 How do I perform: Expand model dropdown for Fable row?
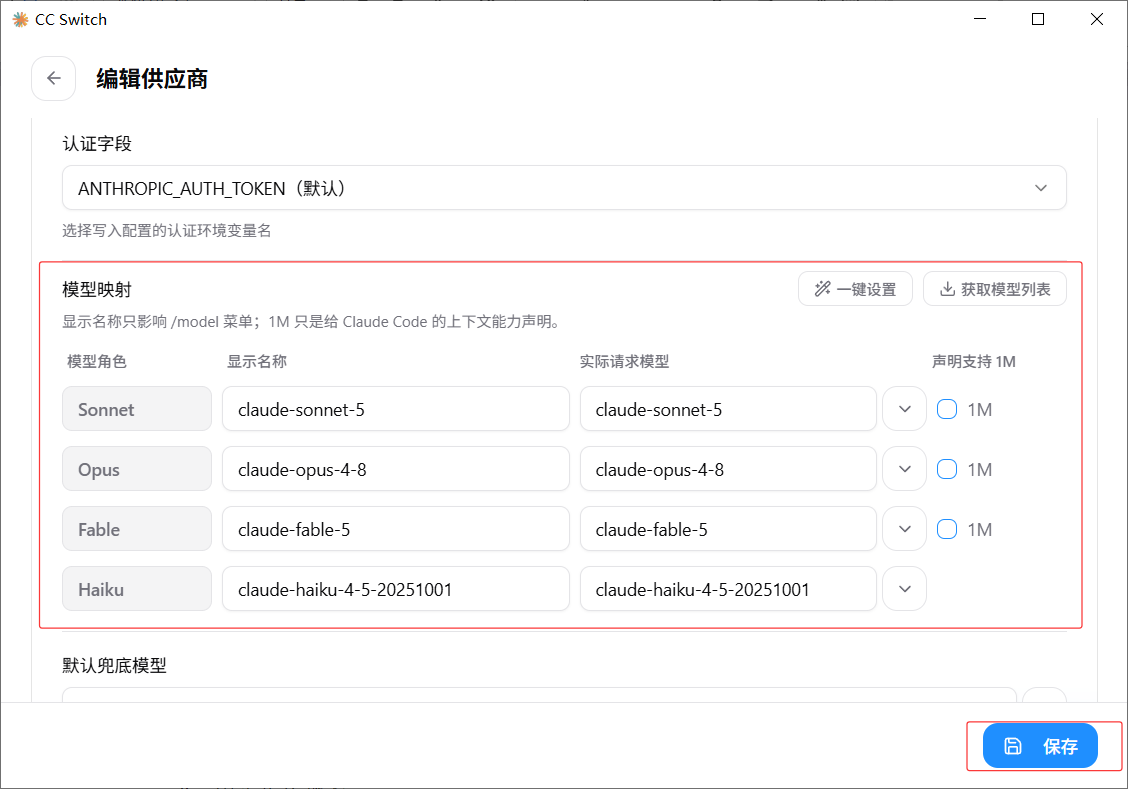[905, 529]
